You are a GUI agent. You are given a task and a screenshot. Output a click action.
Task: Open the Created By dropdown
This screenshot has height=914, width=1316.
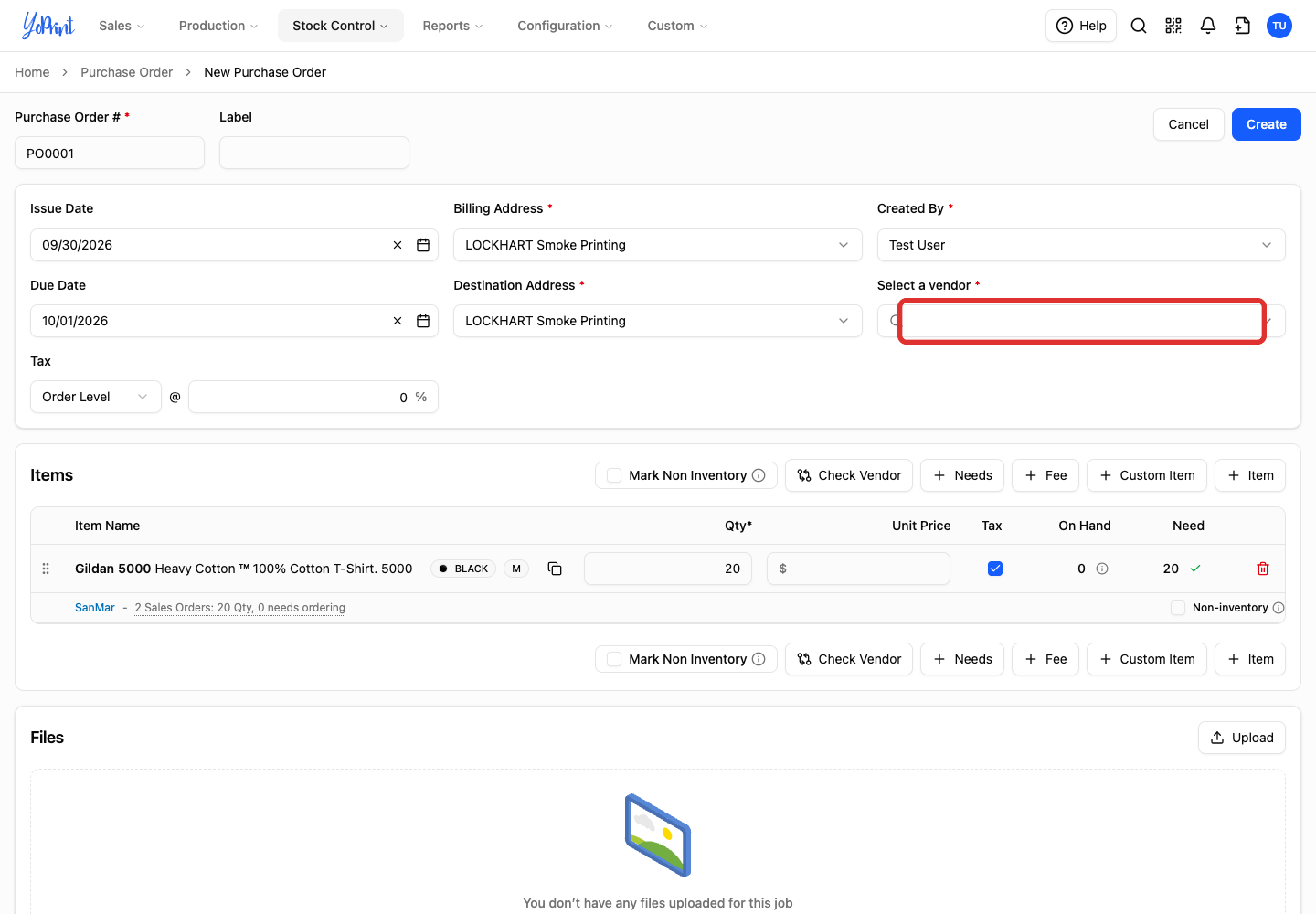click(1081, 245)
